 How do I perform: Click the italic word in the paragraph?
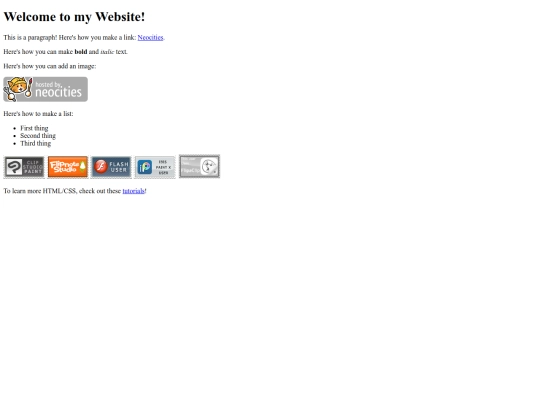[107, 52]
